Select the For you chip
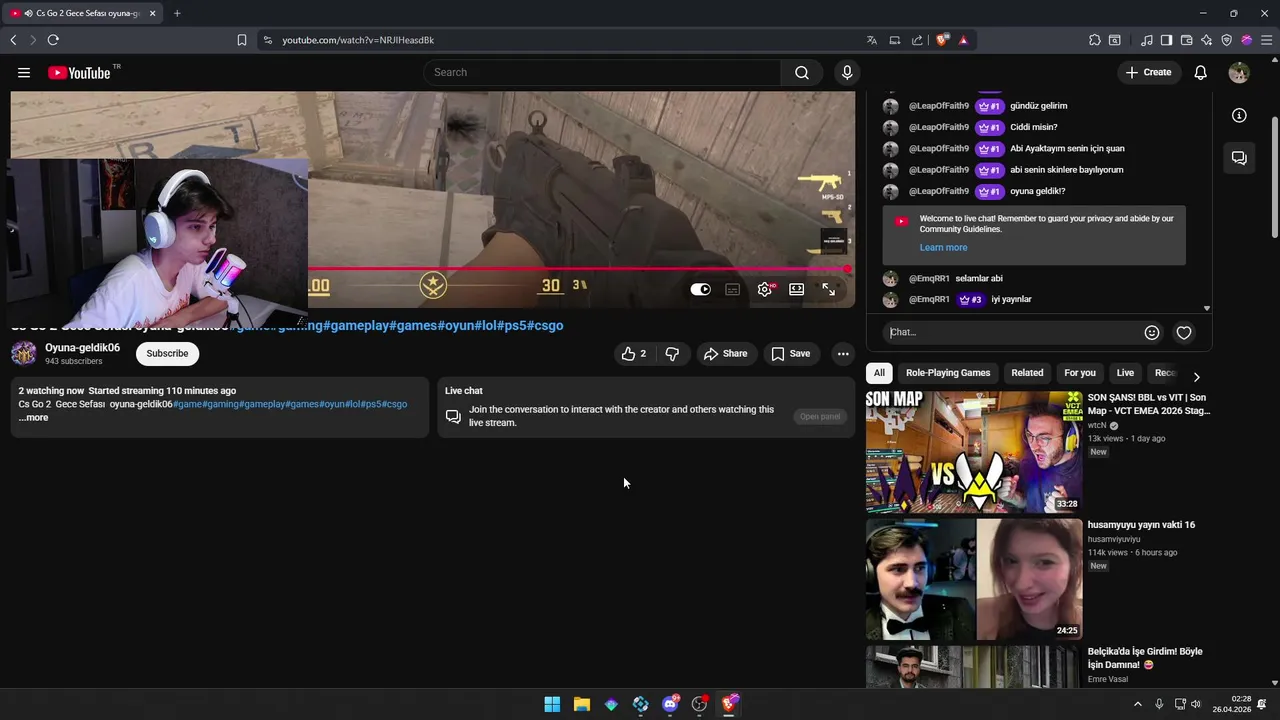Image resolution: width=1280 pixels, height=720 pixels. [1080, 373]
